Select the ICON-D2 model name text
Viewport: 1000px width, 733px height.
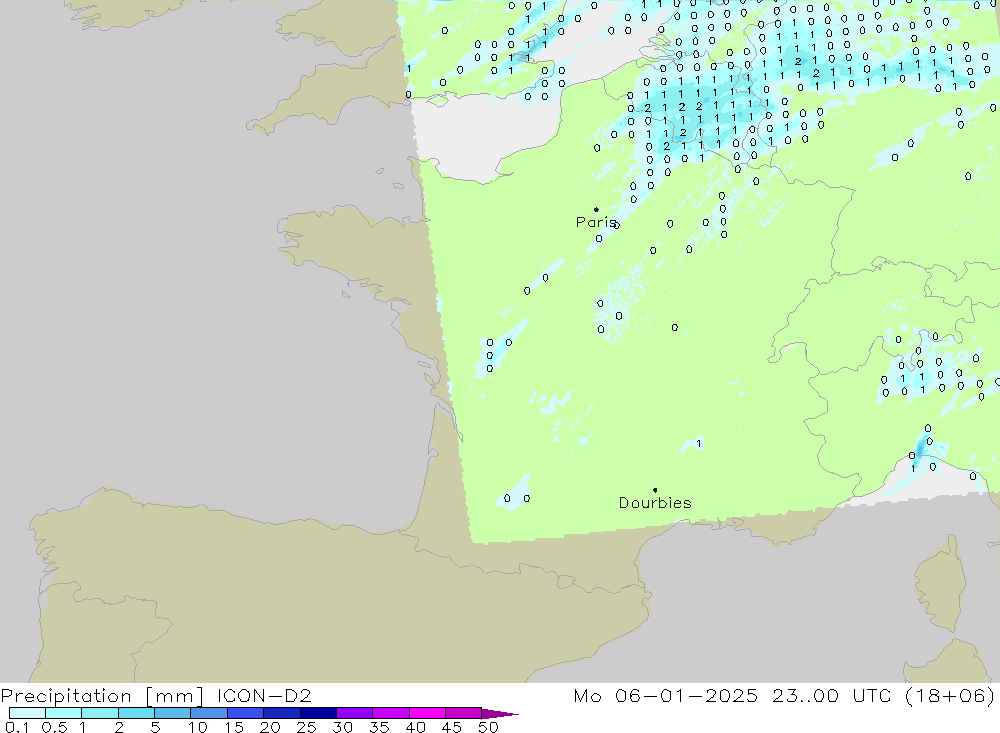[264, 696]
